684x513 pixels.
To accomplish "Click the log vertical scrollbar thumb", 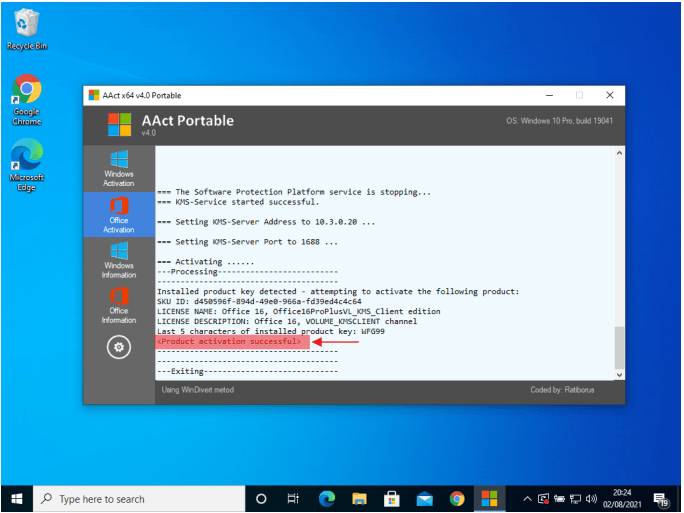I will [x=619, y=348].
